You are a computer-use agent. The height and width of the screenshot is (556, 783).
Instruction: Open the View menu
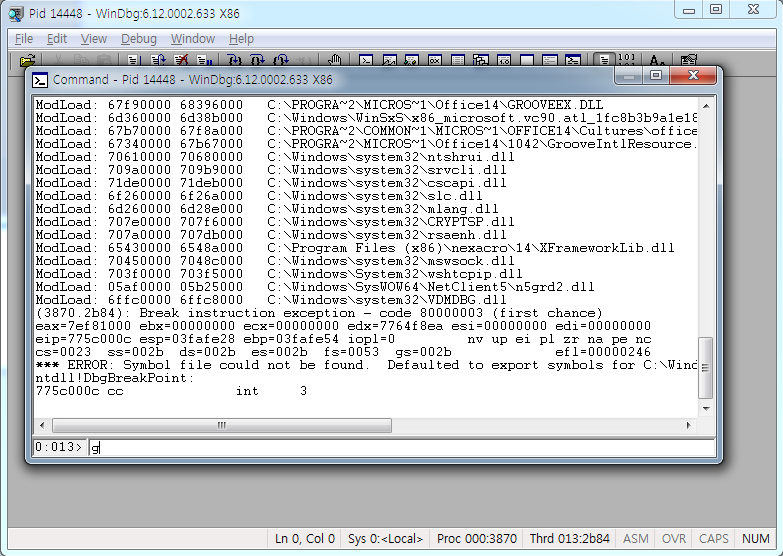(x=93, y=38)
